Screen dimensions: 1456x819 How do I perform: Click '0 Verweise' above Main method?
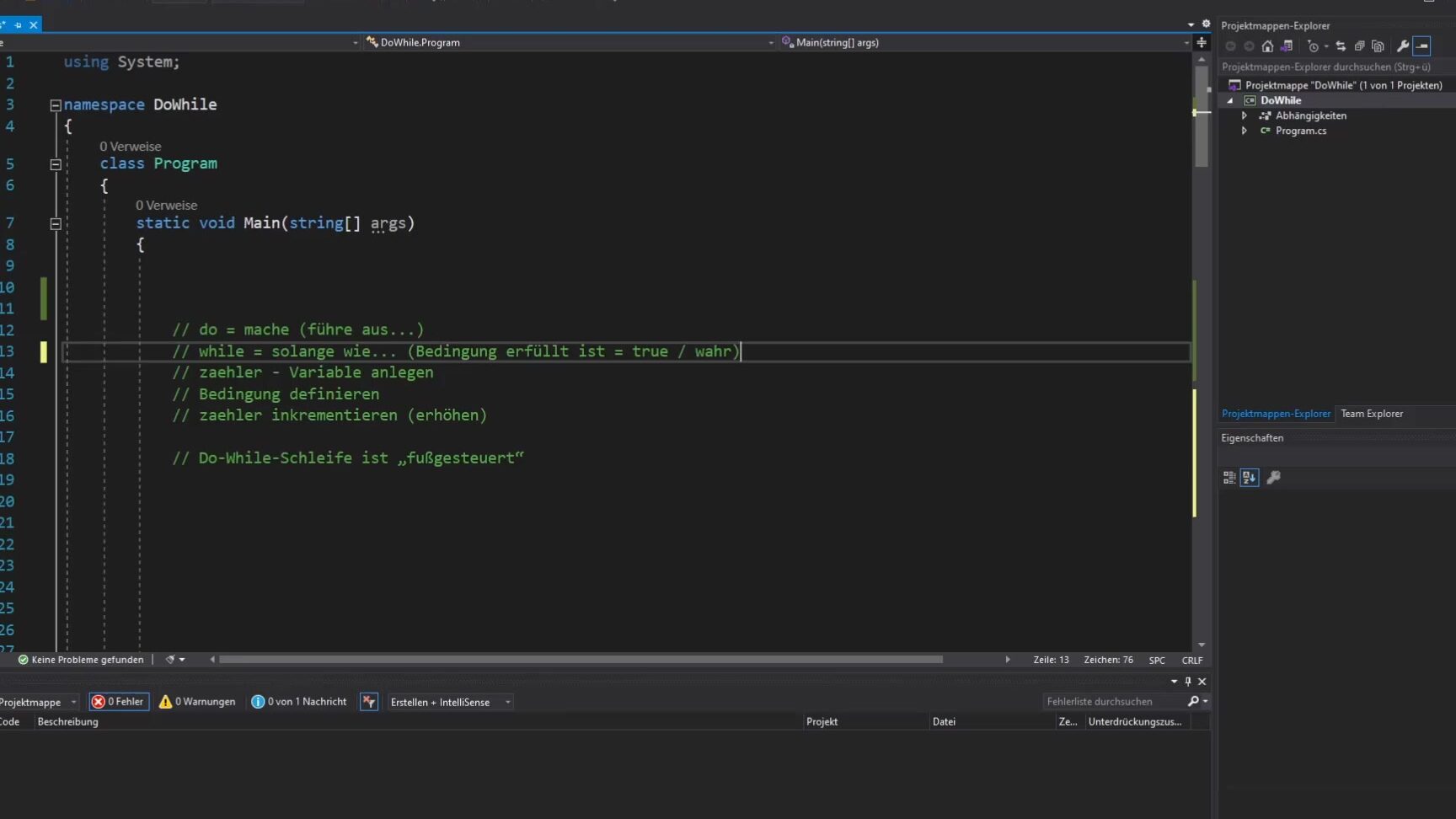(166, 206)
